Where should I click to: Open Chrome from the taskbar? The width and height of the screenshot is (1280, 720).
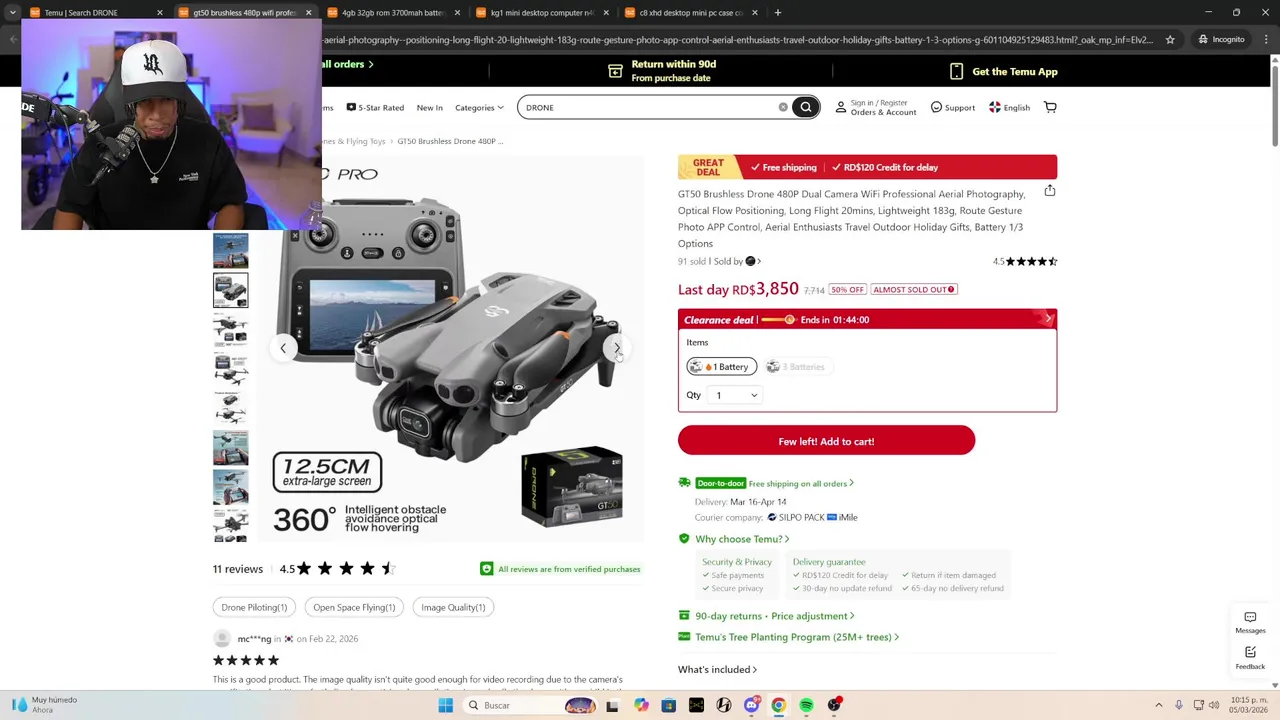pyautogui.click(x=778, y=705)
